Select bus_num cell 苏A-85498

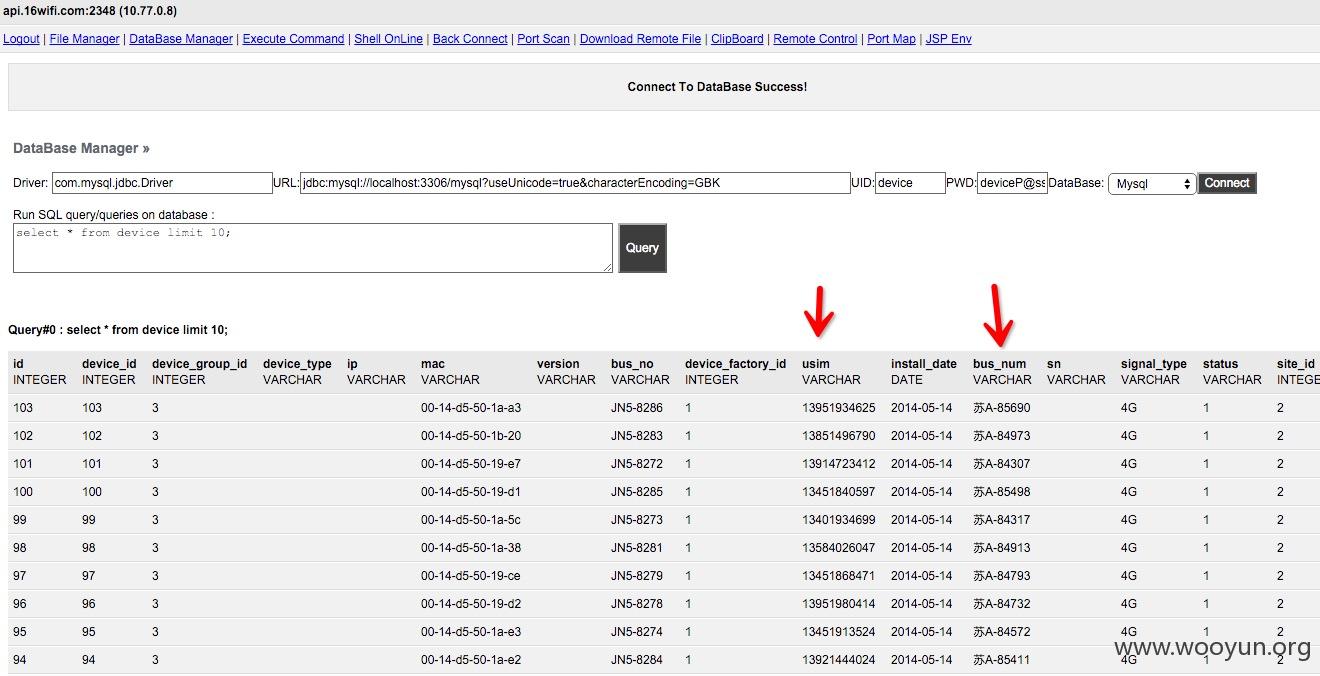point(1002,492)
